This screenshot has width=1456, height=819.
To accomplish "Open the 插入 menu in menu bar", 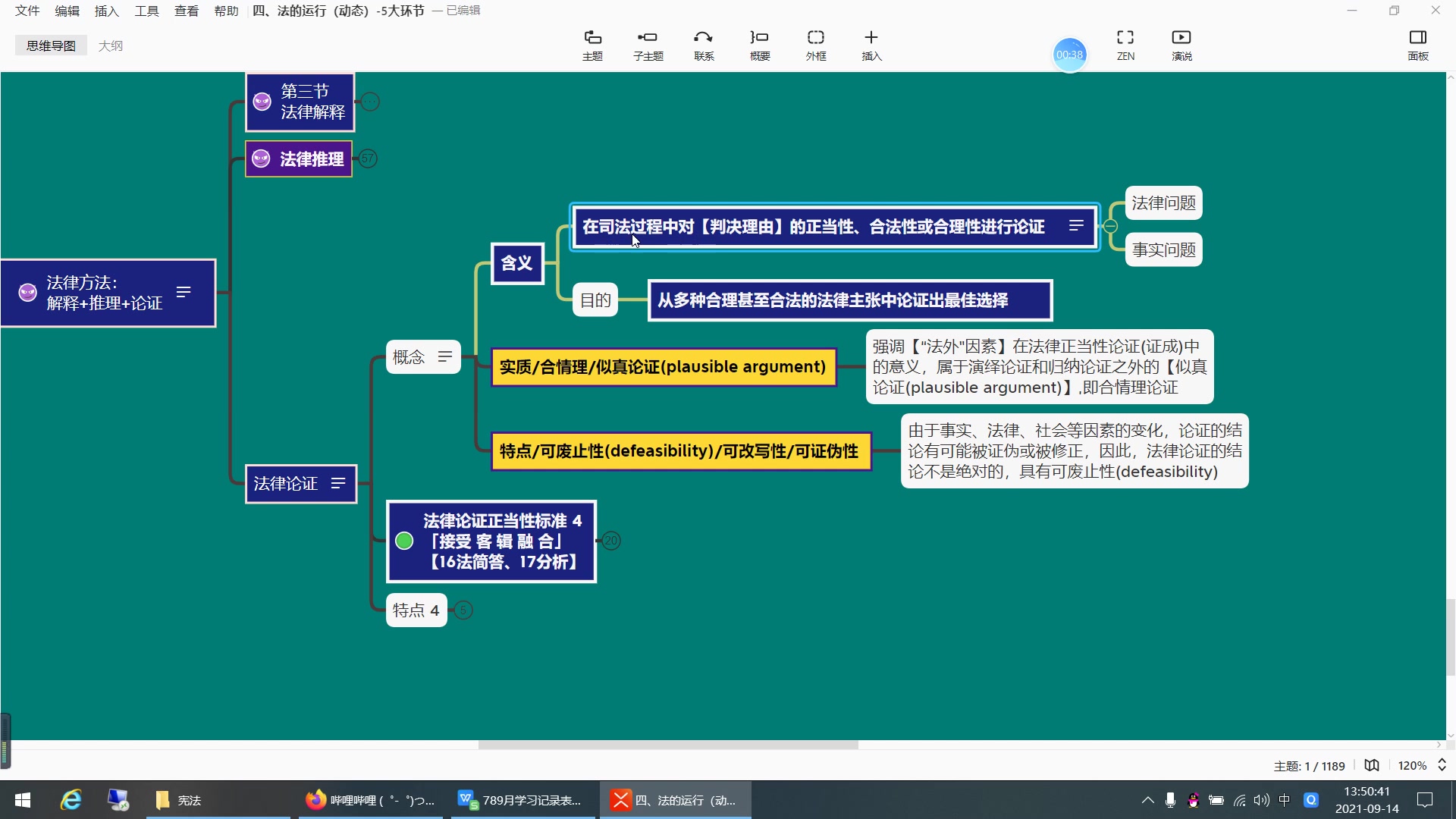I will [107, 11].
